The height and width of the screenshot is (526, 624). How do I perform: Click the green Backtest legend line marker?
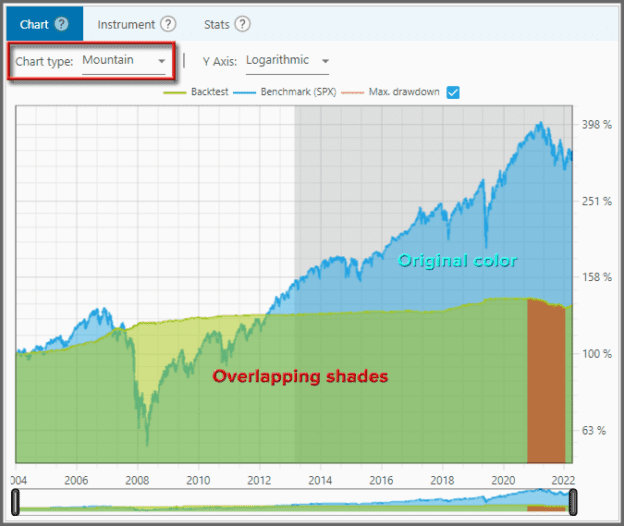tap(175, 93)
